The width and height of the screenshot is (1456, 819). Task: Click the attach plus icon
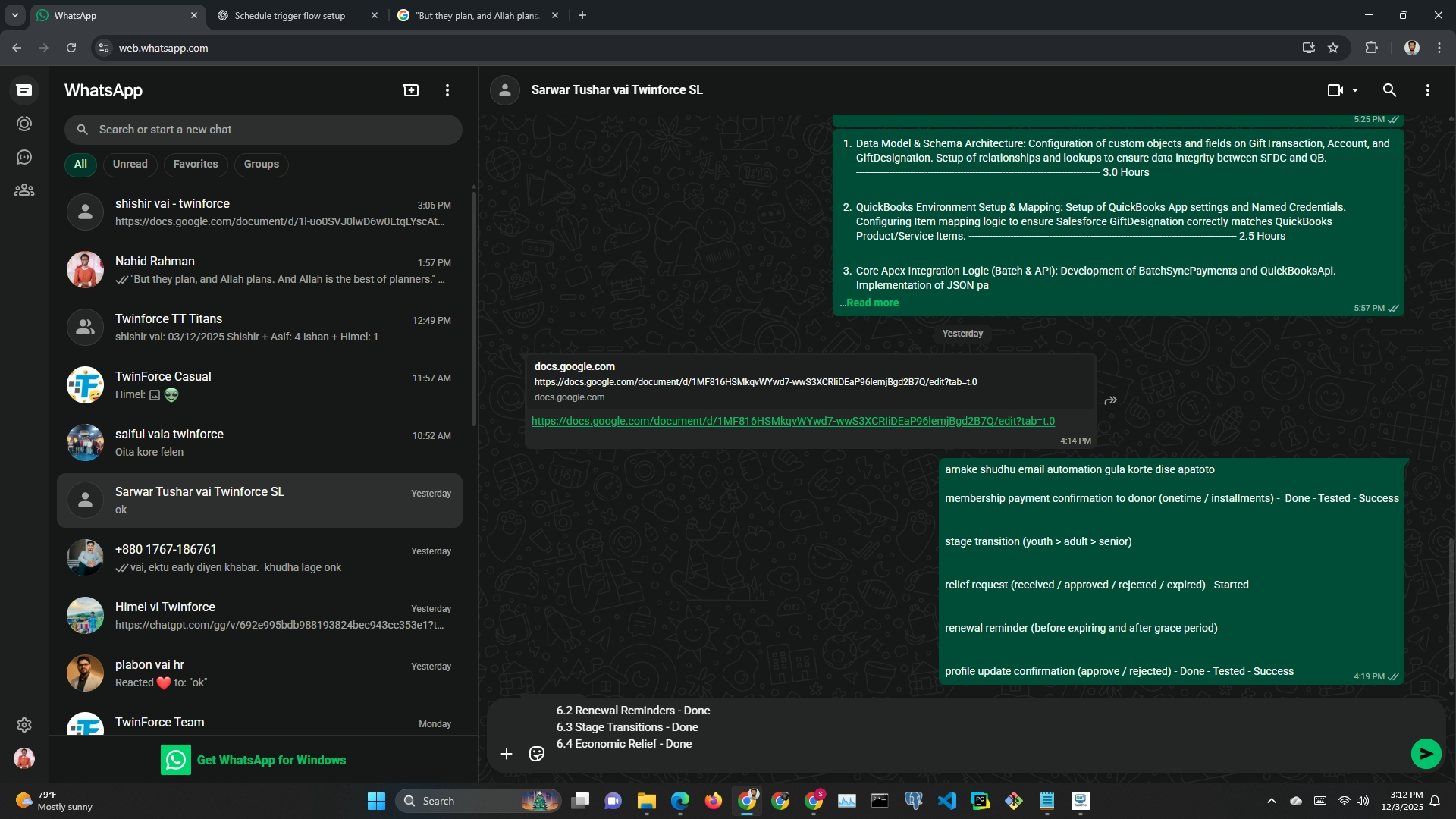tap(507, 754)
